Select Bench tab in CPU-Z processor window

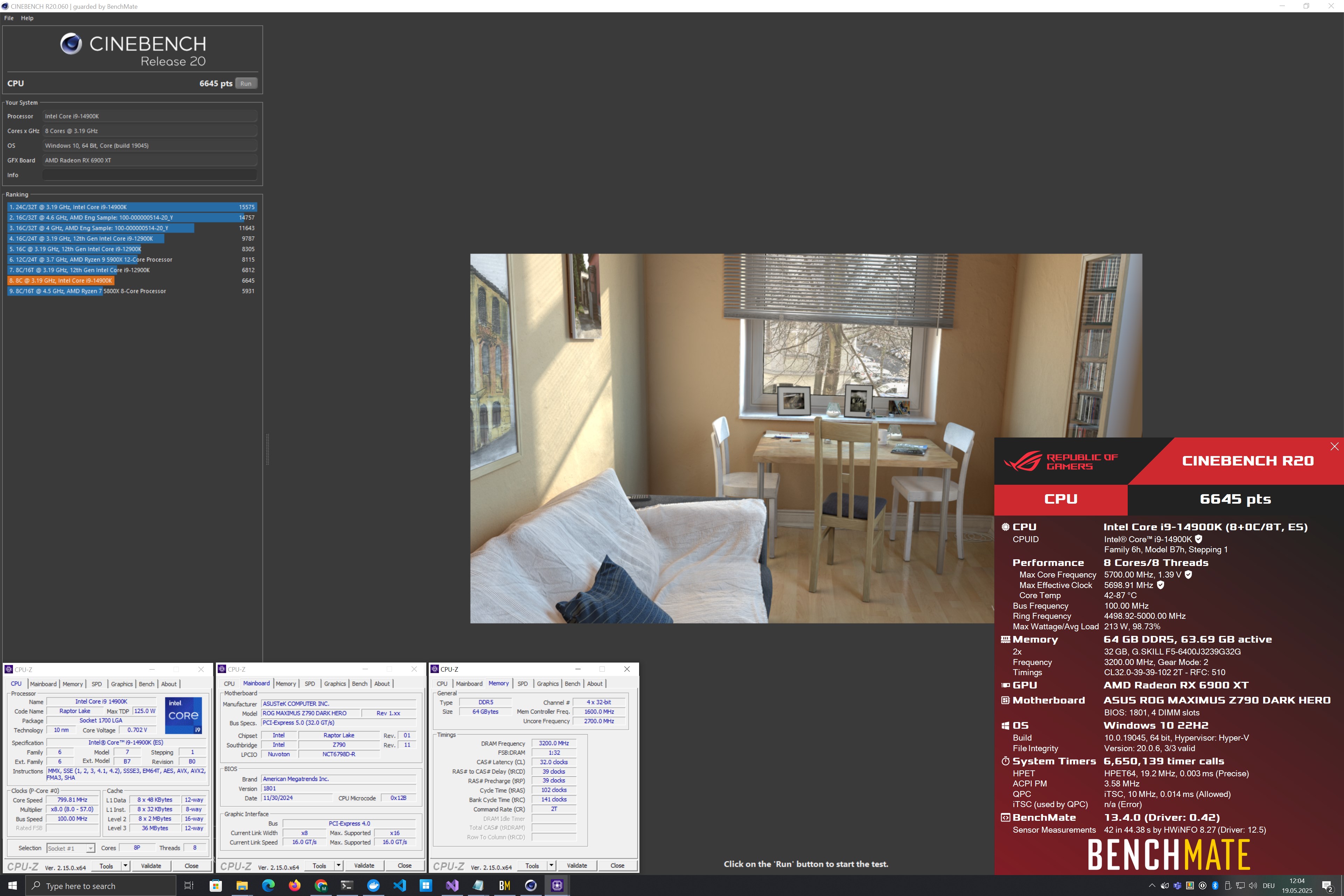point(147,684)
